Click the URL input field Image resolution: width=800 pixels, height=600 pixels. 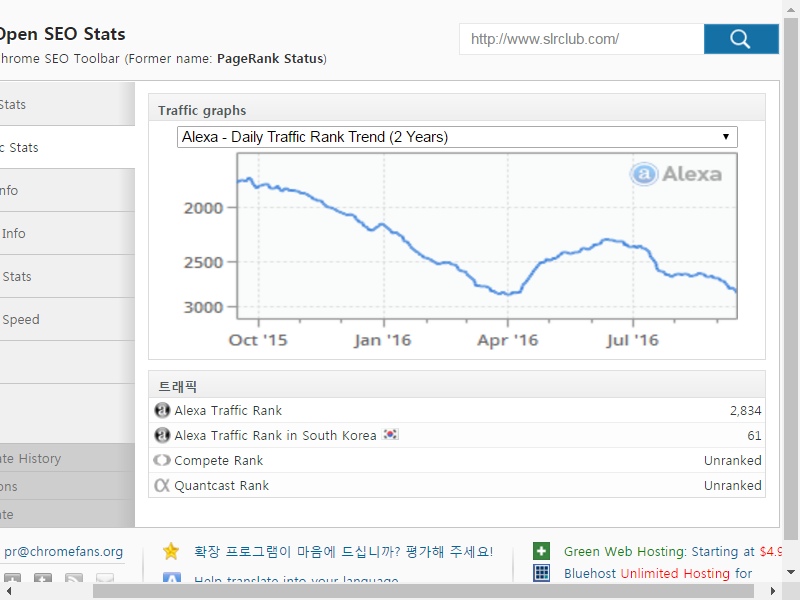coord(581,39)
